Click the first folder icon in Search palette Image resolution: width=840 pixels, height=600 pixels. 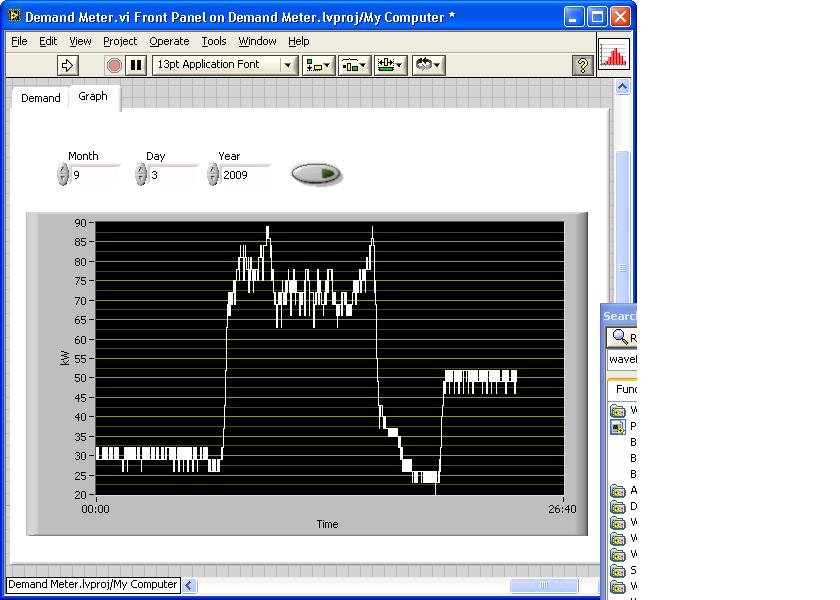(618, 411)
